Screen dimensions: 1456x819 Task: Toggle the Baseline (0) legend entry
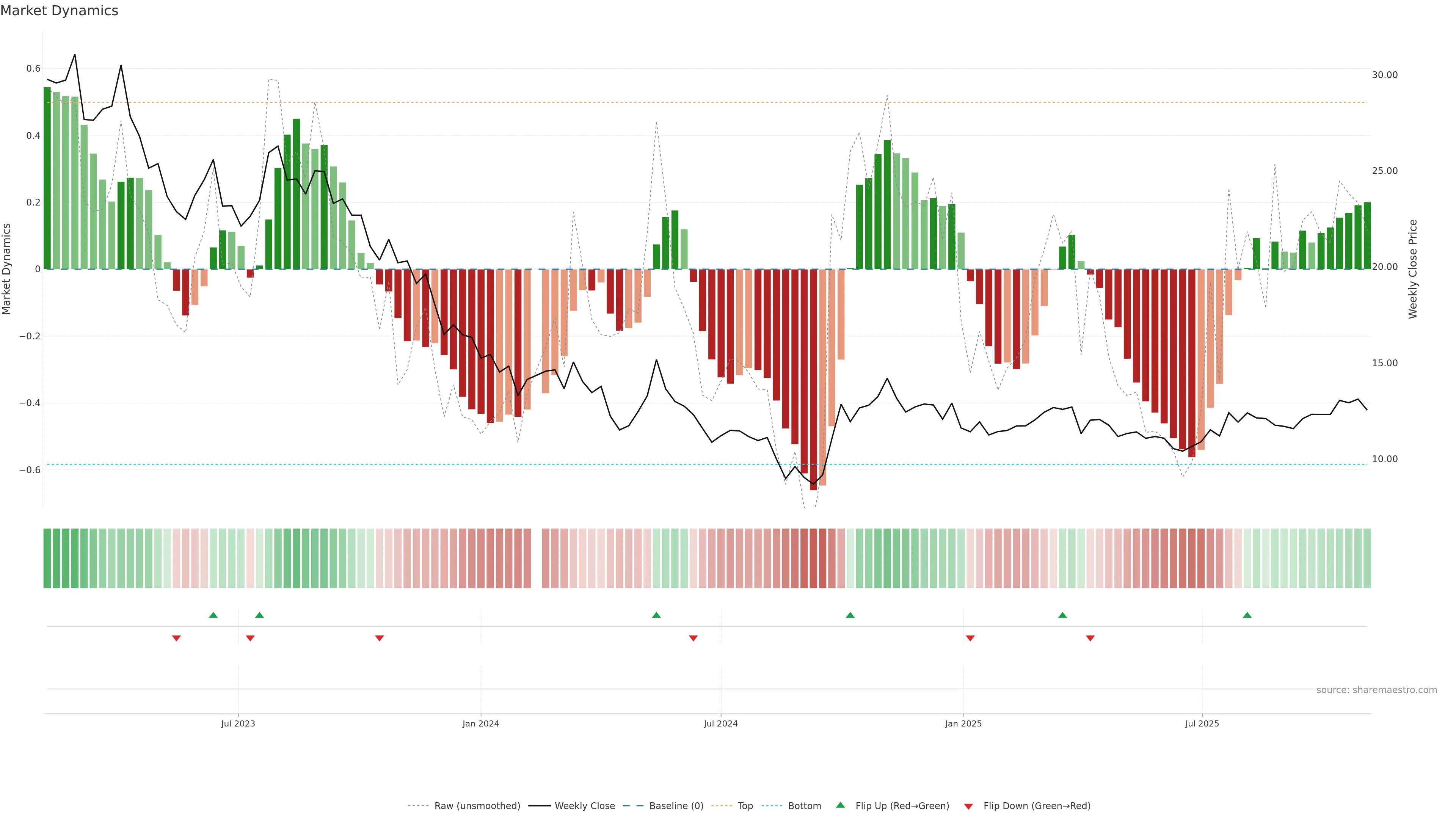coord(676,806)
